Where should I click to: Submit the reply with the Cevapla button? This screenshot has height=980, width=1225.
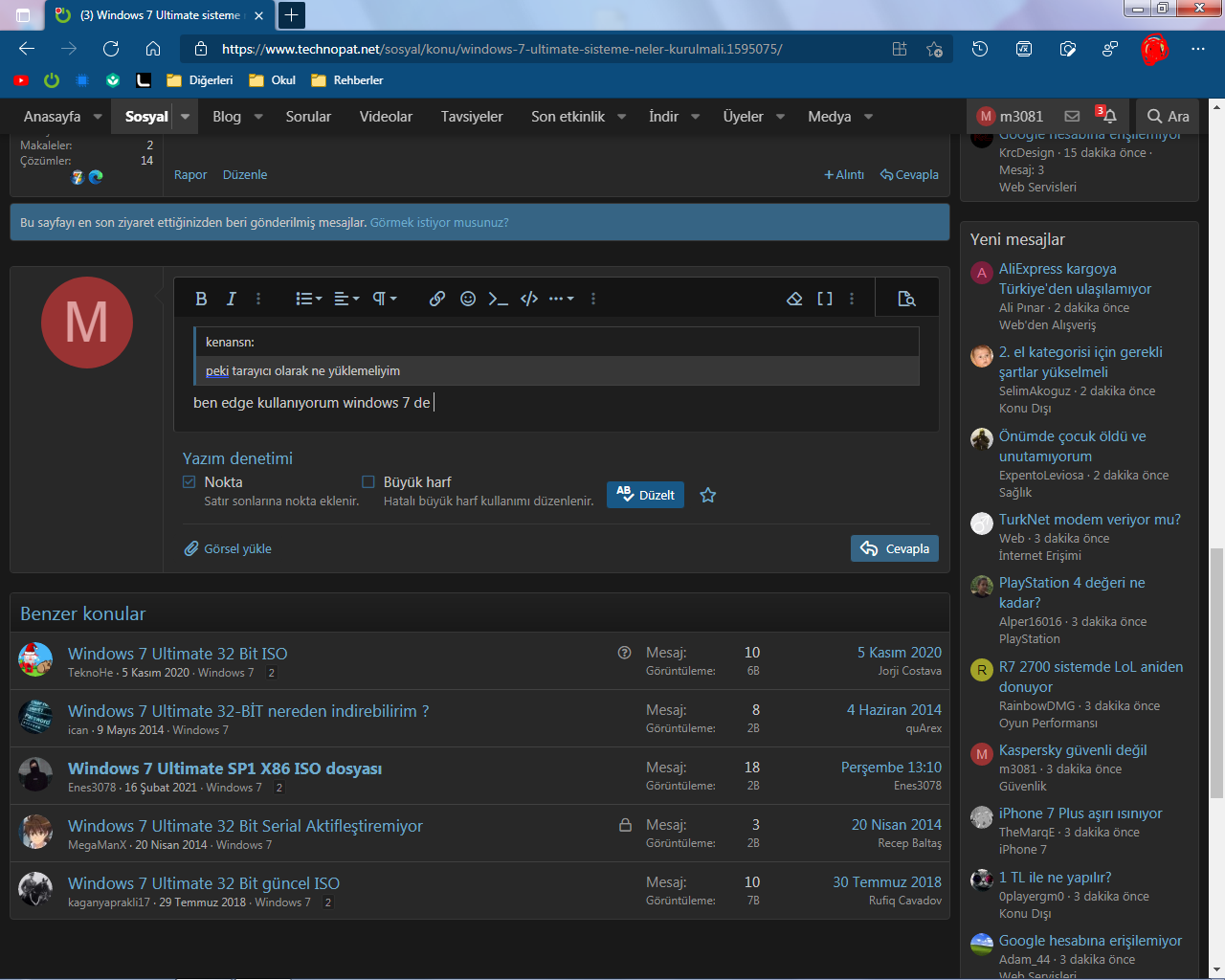(895, 548)
